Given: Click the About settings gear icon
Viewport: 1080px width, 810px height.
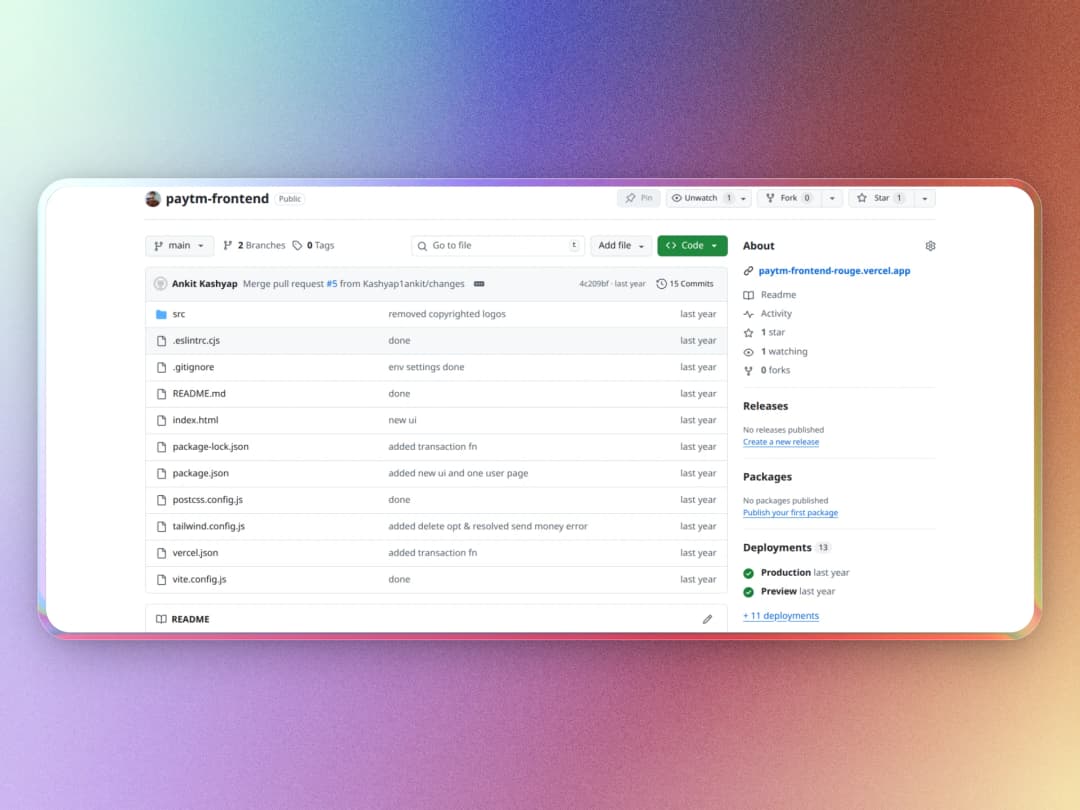Looking at the screenshot, I should click(930, 246).
